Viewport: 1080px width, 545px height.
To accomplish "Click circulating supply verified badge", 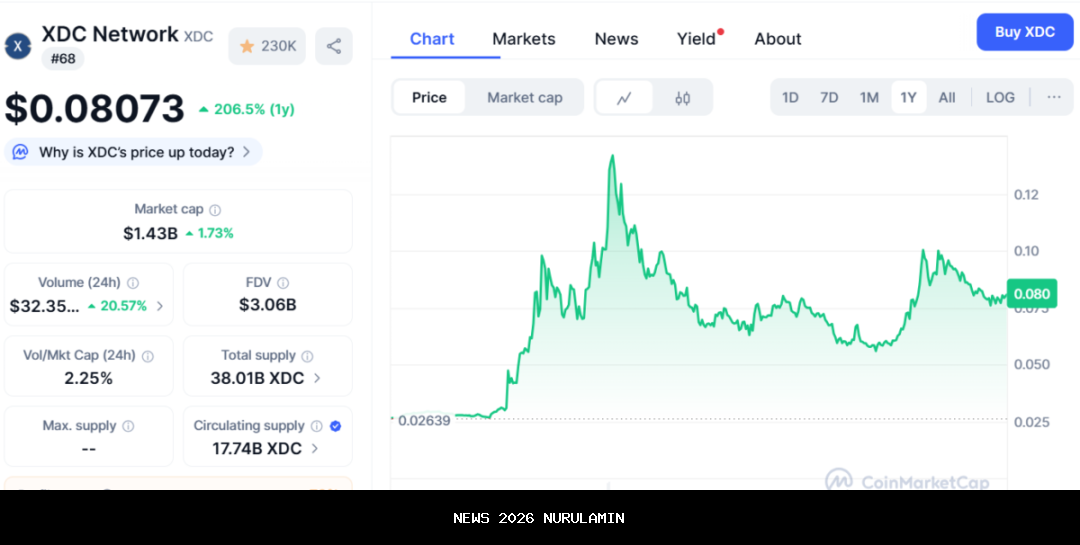I will coord(335,426).
